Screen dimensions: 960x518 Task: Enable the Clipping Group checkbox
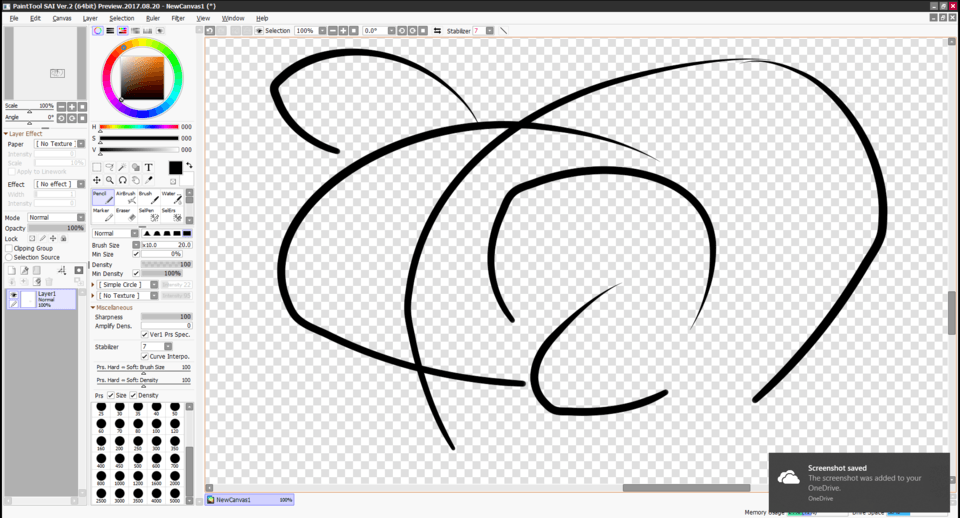pos(10,248)
